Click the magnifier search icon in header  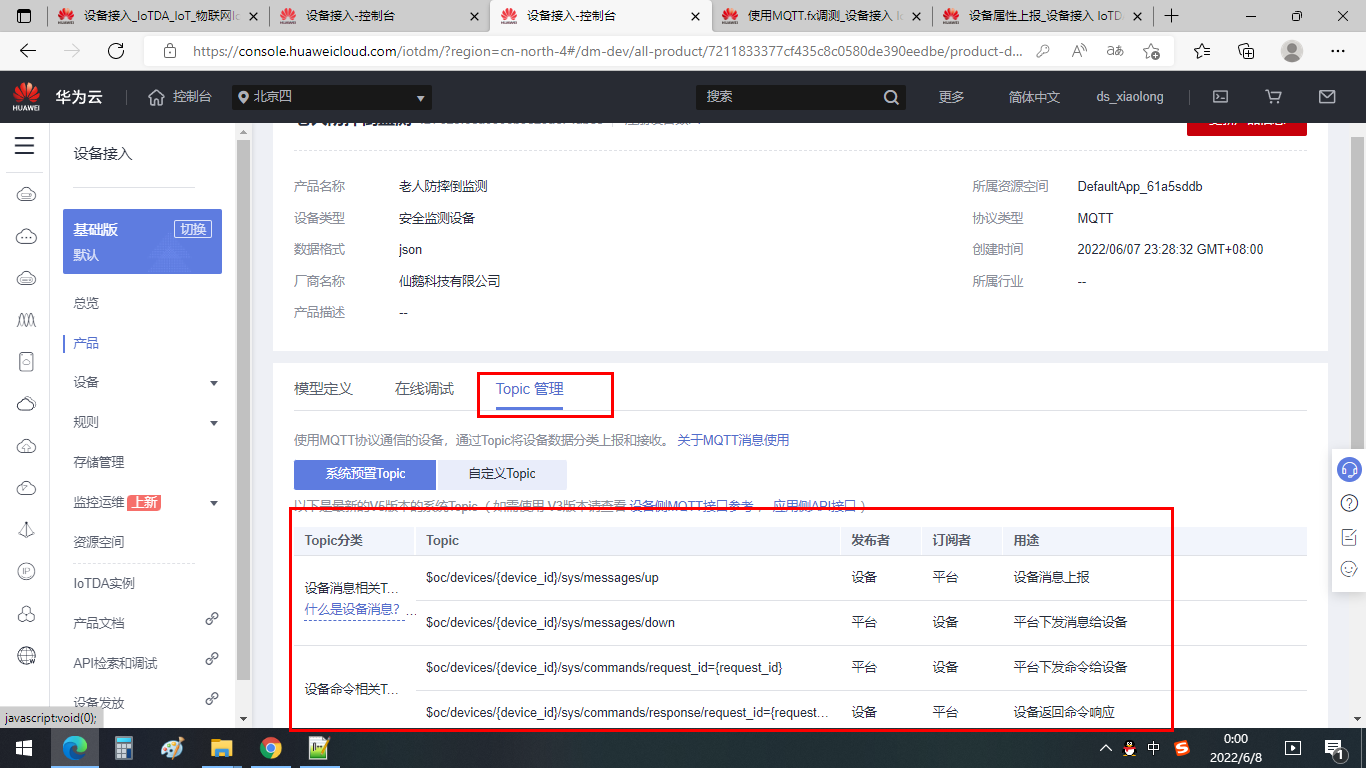pos(891,97)
